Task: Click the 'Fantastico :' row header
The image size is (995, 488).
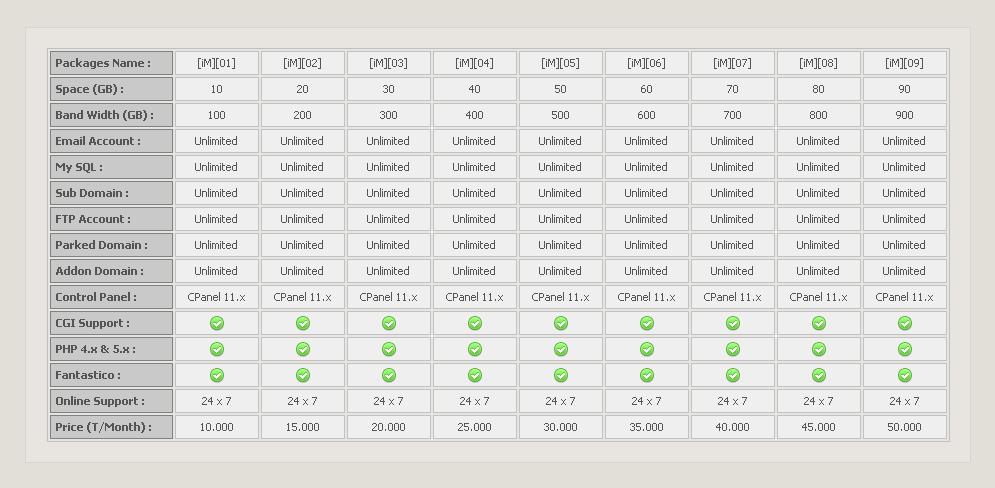Action: pos(111,375)
